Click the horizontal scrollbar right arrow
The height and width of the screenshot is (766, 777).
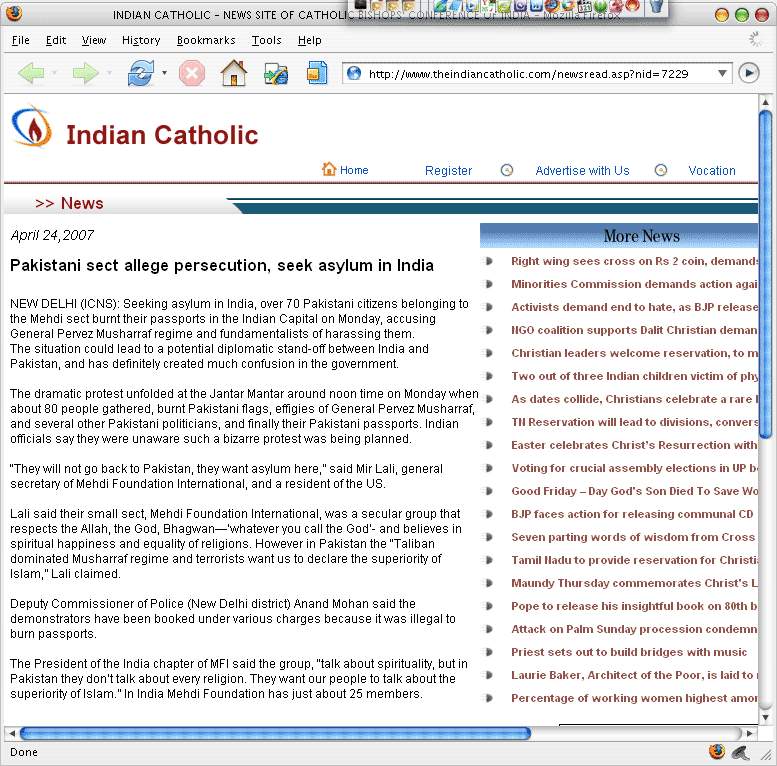point(750,733)
